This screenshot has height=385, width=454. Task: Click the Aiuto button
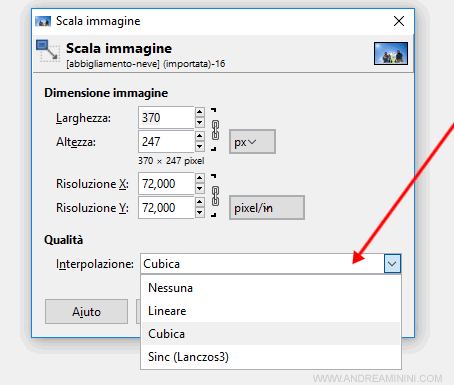pyautogui.click(x=86, y=311)
